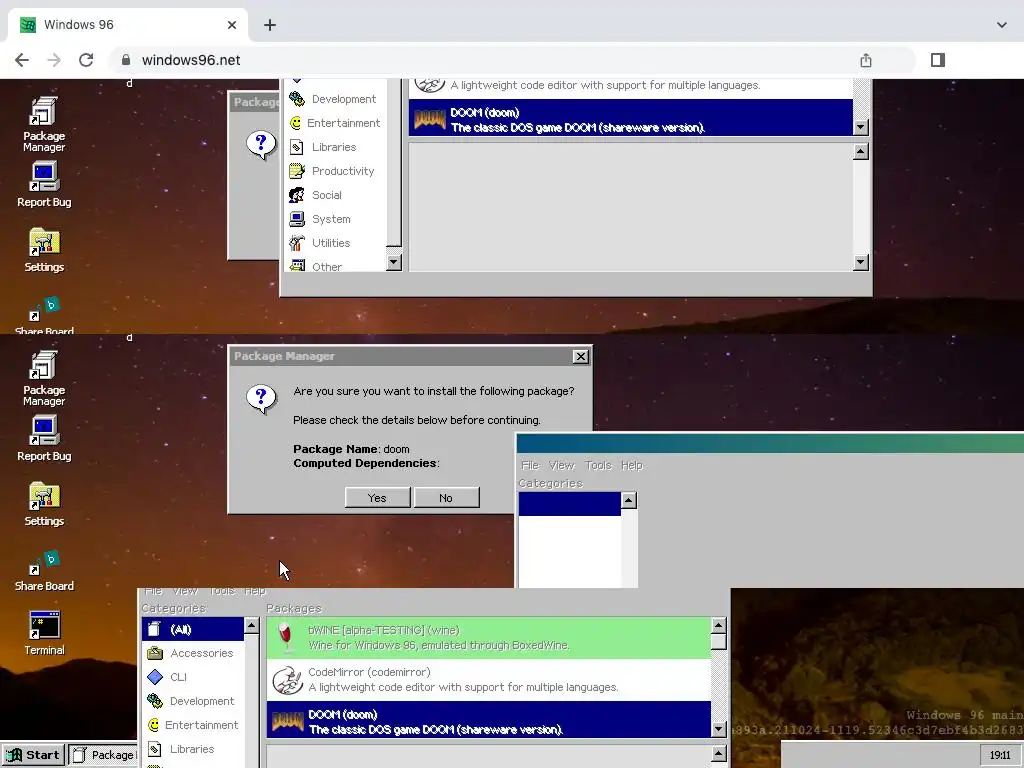Image resolution: width=1024 pixels, height=768 pixels.
Task: Click the browser share page icon
Action: pos(866,60)
